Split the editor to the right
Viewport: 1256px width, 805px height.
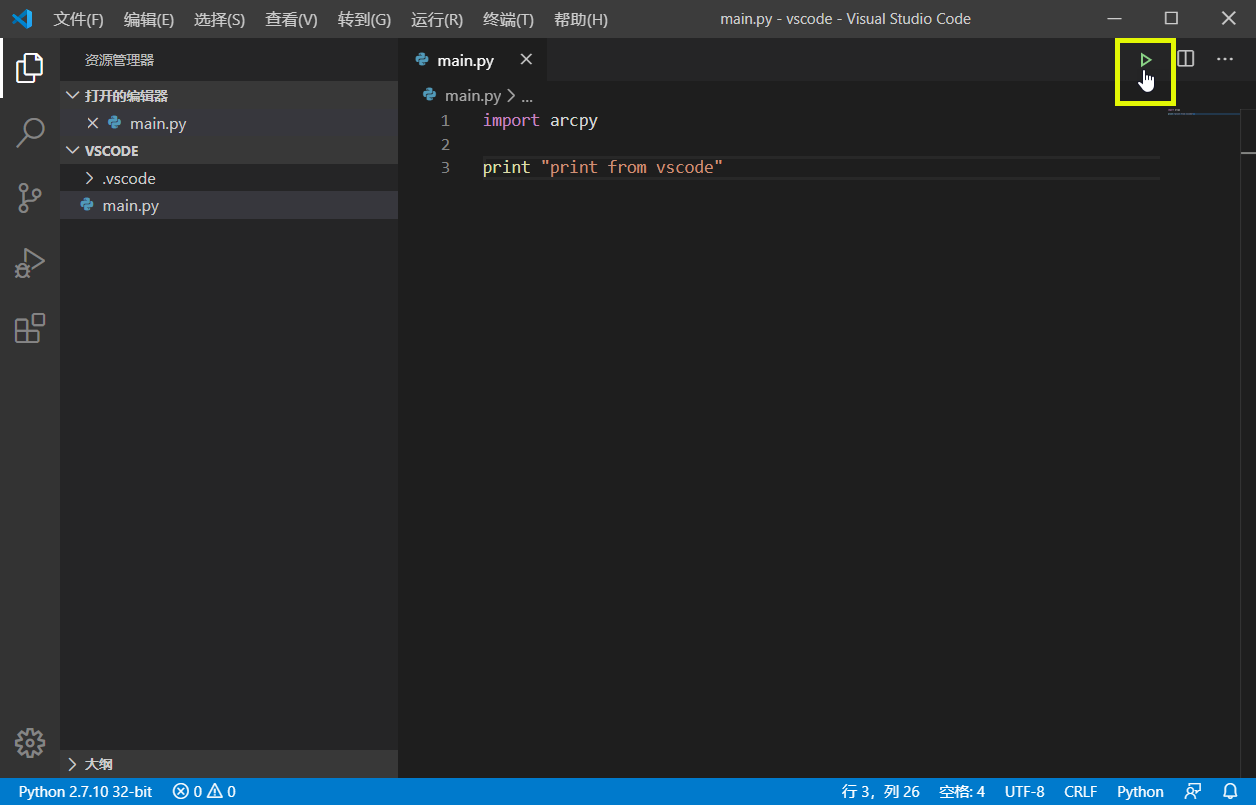(1185, 59)
